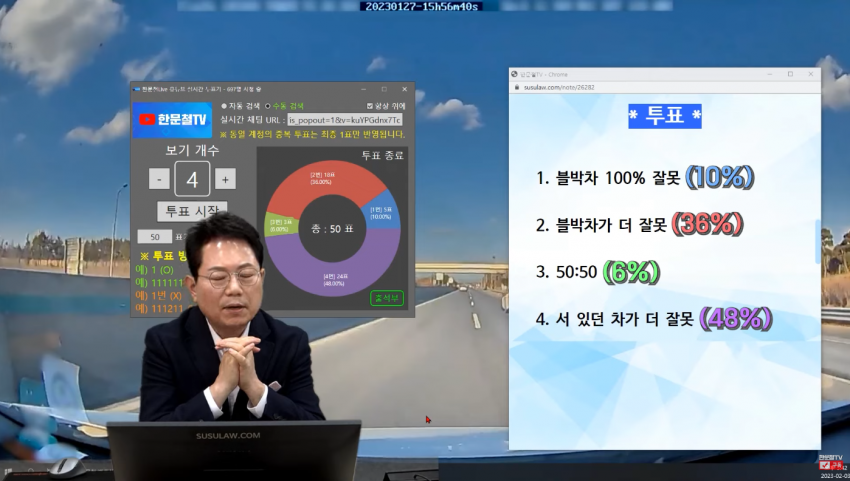Viewport: 850px width, 481px height.
Task: Open the 출석부 attendance button
Action: (387, 298)
